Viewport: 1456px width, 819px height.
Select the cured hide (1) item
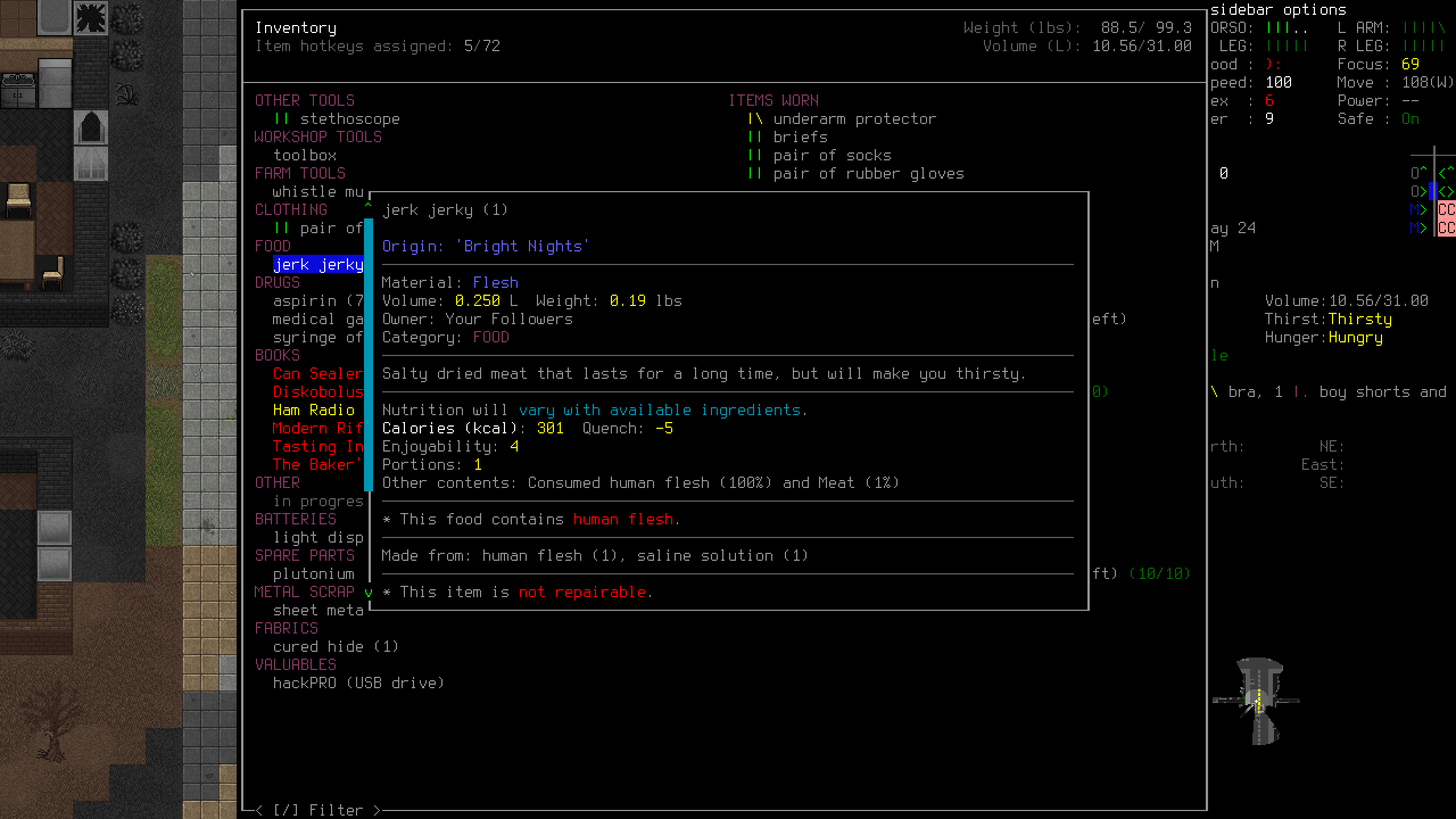(x=336, y=647)
